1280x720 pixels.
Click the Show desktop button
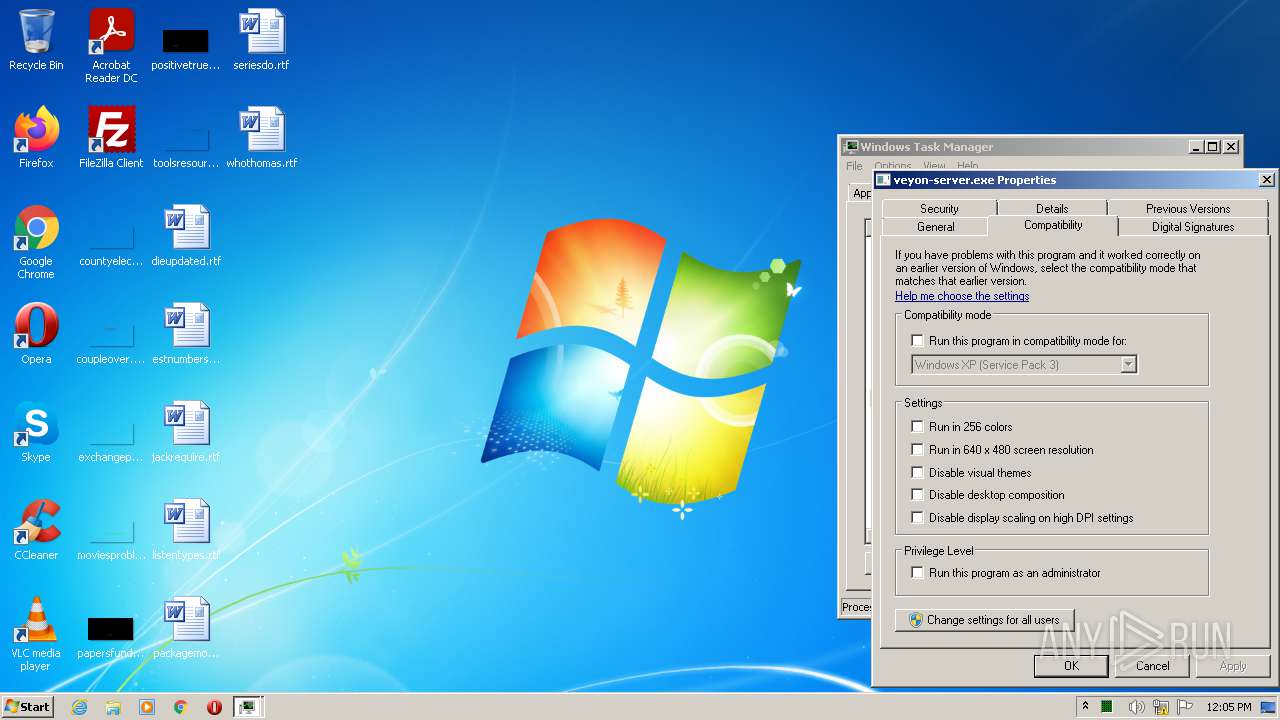pyautogui.click(x=1270, y=707)
